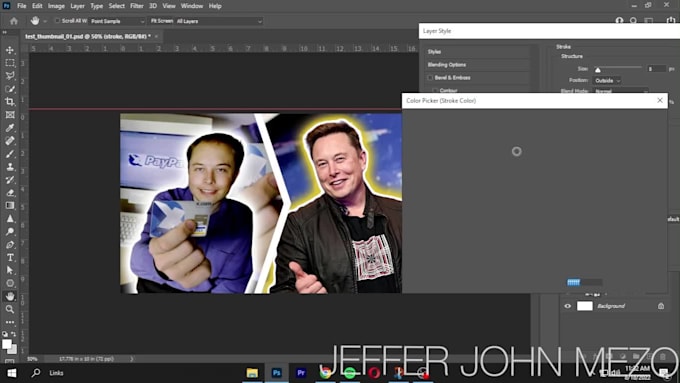Open the stroke Position dropdown set to Outside
The width and height of the screenshot is (680, 383).
click(x=607, y=81)
